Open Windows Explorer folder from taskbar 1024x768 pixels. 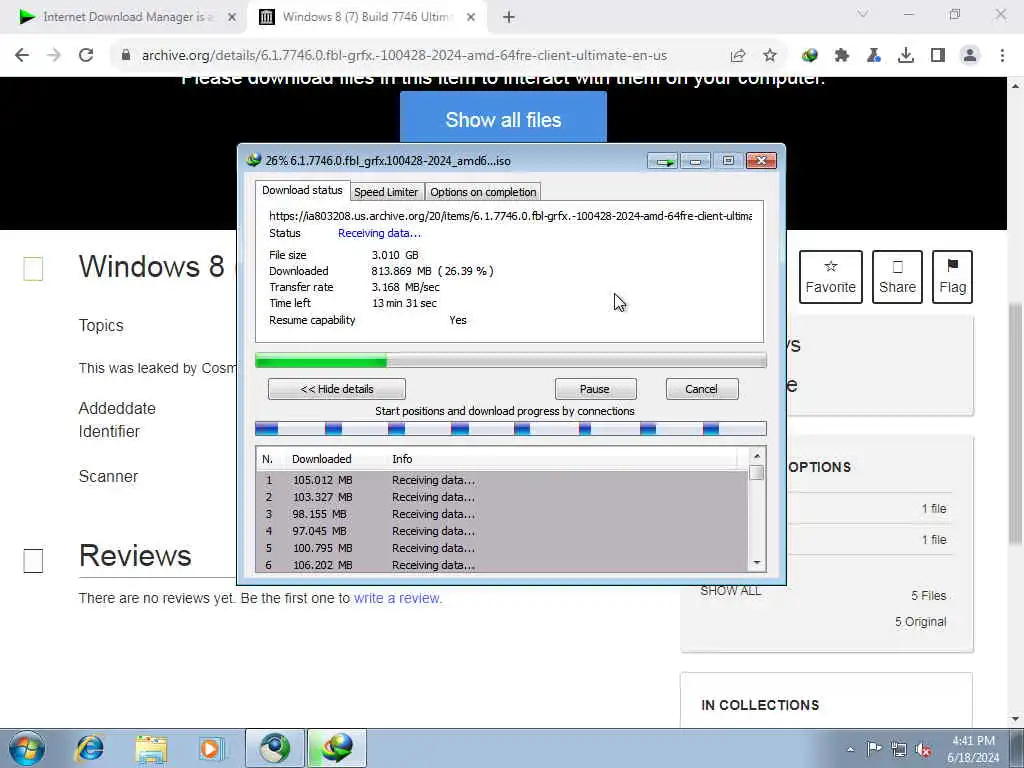[152, 748]
